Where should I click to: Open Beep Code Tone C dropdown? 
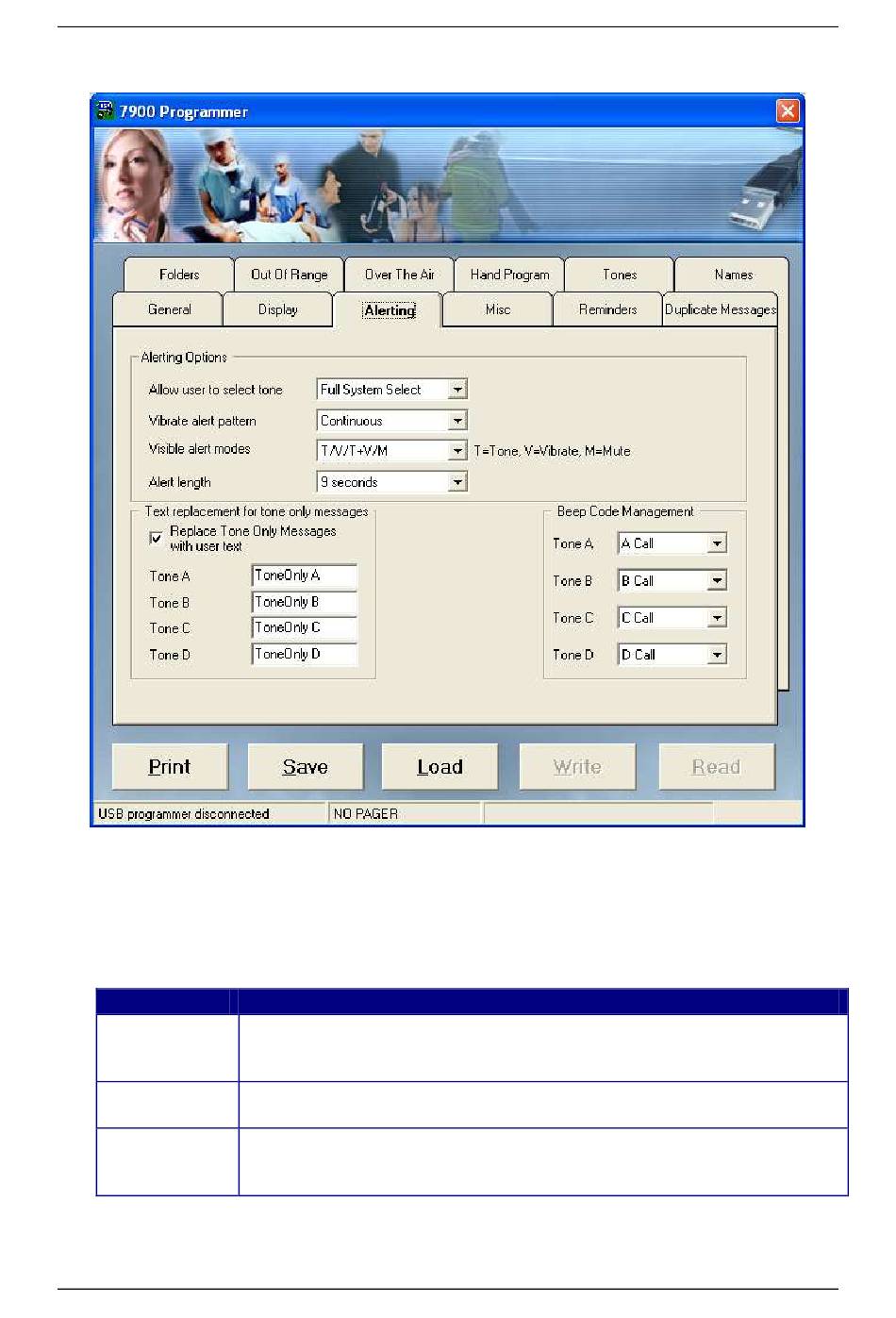[x=717, y=618]
